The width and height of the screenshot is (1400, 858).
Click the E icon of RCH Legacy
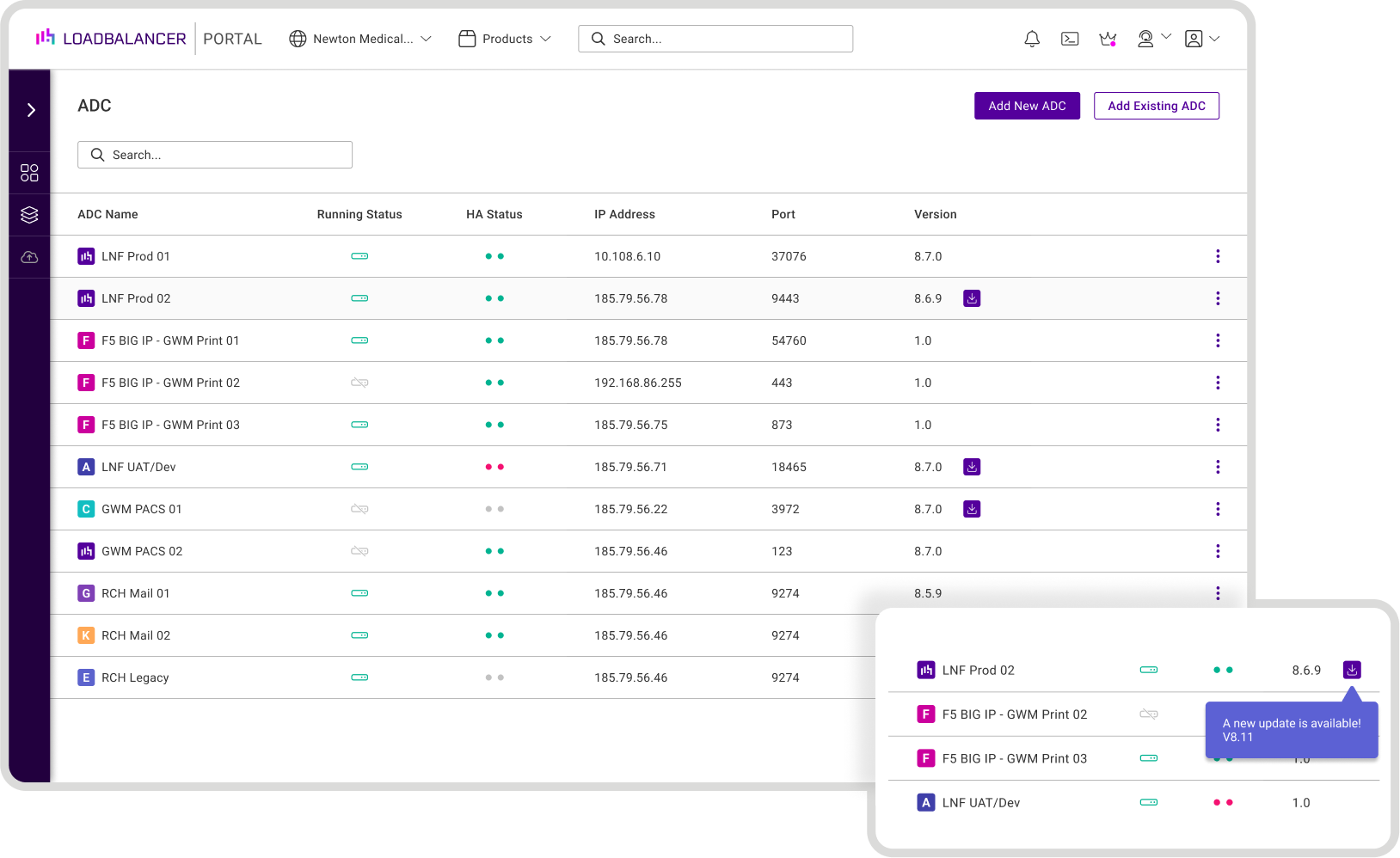click(x=86, y=677)
